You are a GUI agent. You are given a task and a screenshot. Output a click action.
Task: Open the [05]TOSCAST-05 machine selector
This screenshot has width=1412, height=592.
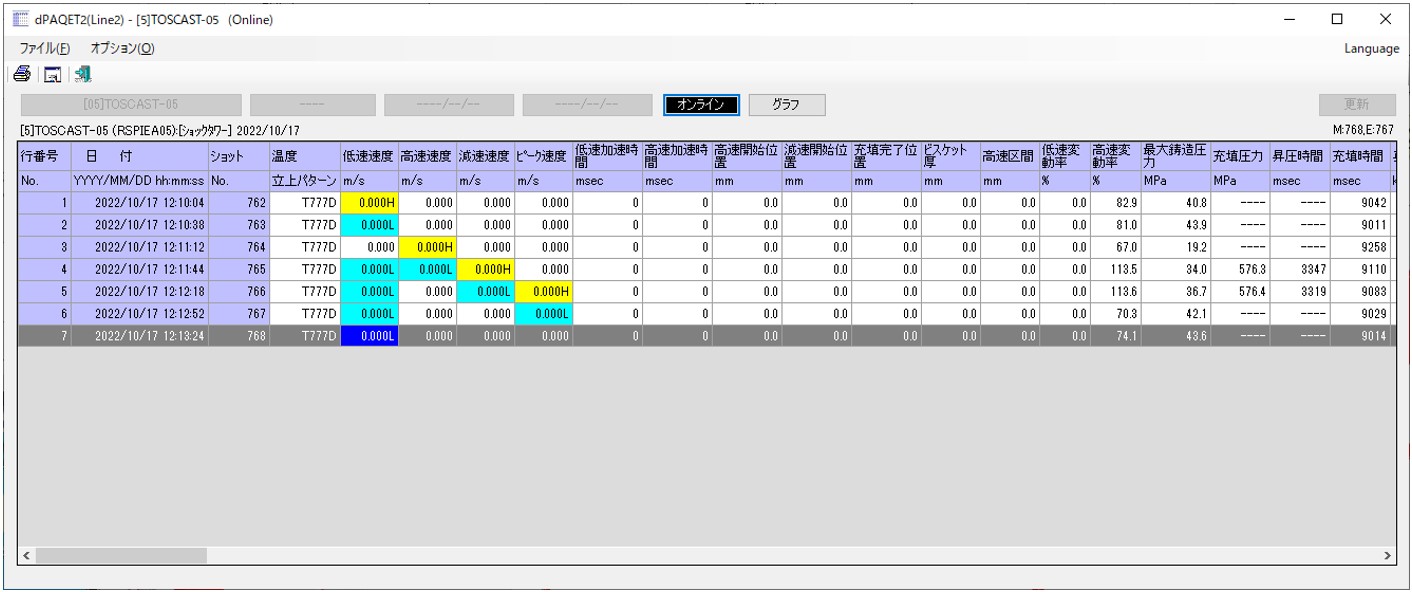[x=131, y=105]
